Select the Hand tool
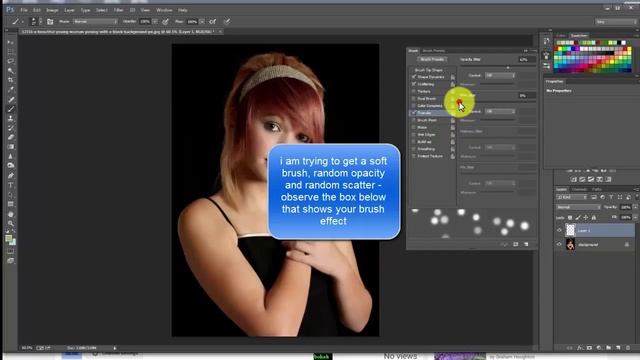This screenshot has width=640, height=360. coord(11,214)
